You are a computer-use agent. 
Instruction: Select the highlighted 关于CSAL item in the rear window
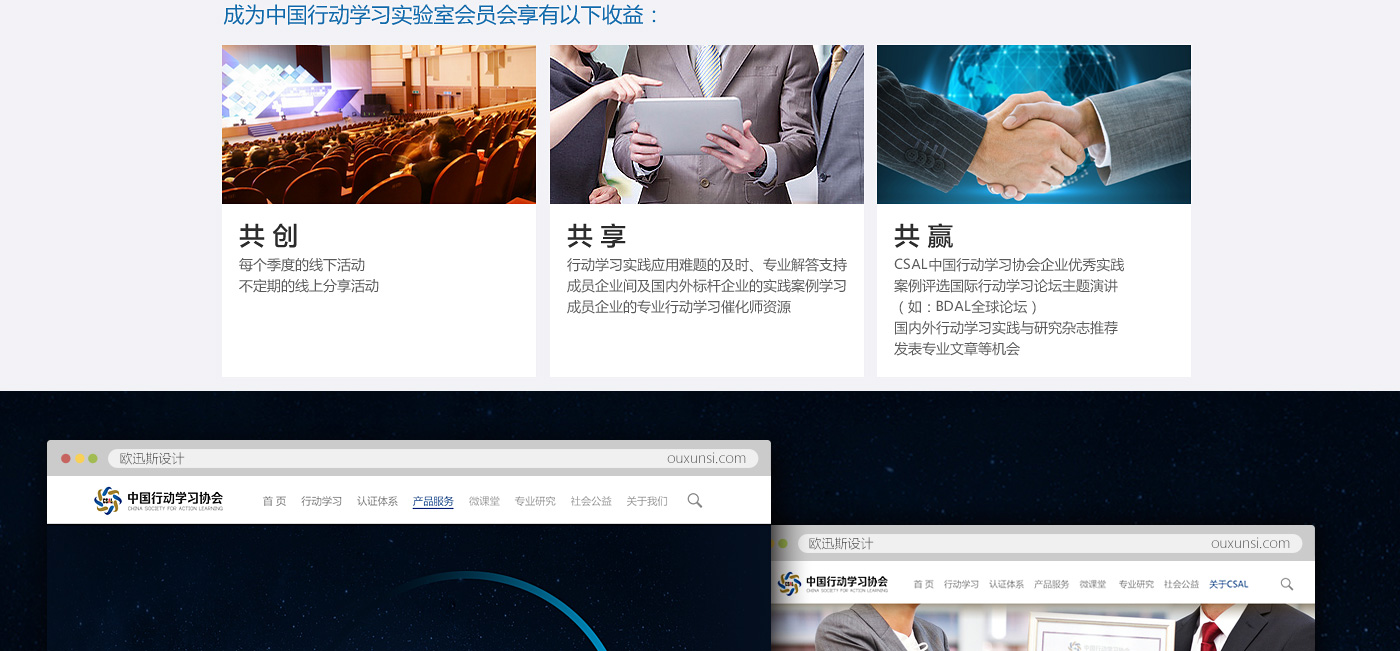tap(1229, 584)
